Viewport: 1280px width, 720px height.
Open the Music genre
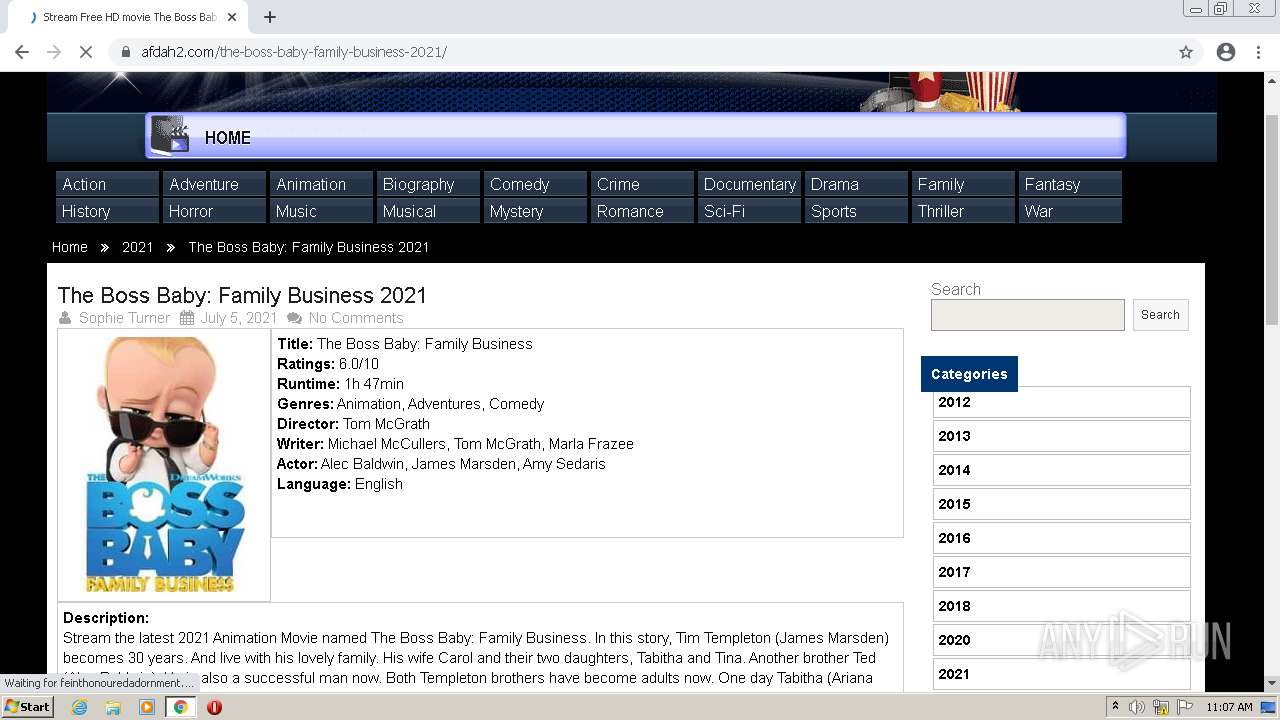[321, 211]
